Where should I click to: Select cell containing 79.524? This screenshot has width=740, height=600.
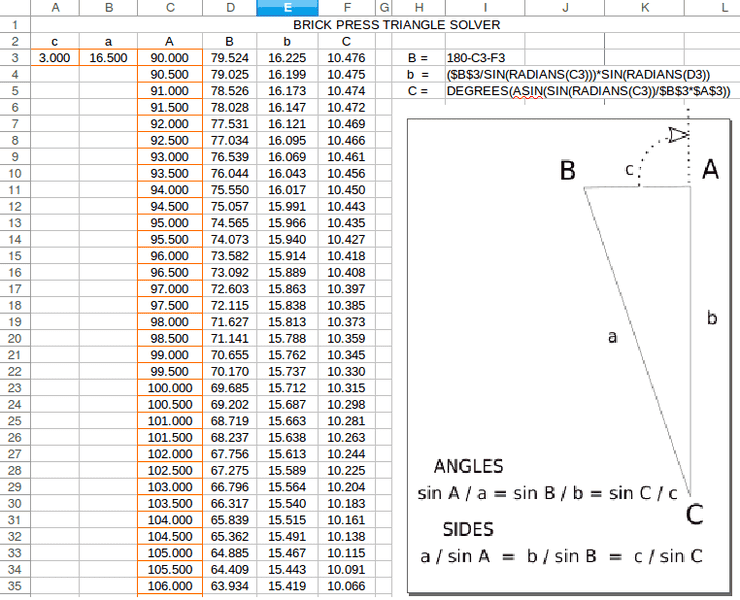pyautogui.click(x=230, y=58)
